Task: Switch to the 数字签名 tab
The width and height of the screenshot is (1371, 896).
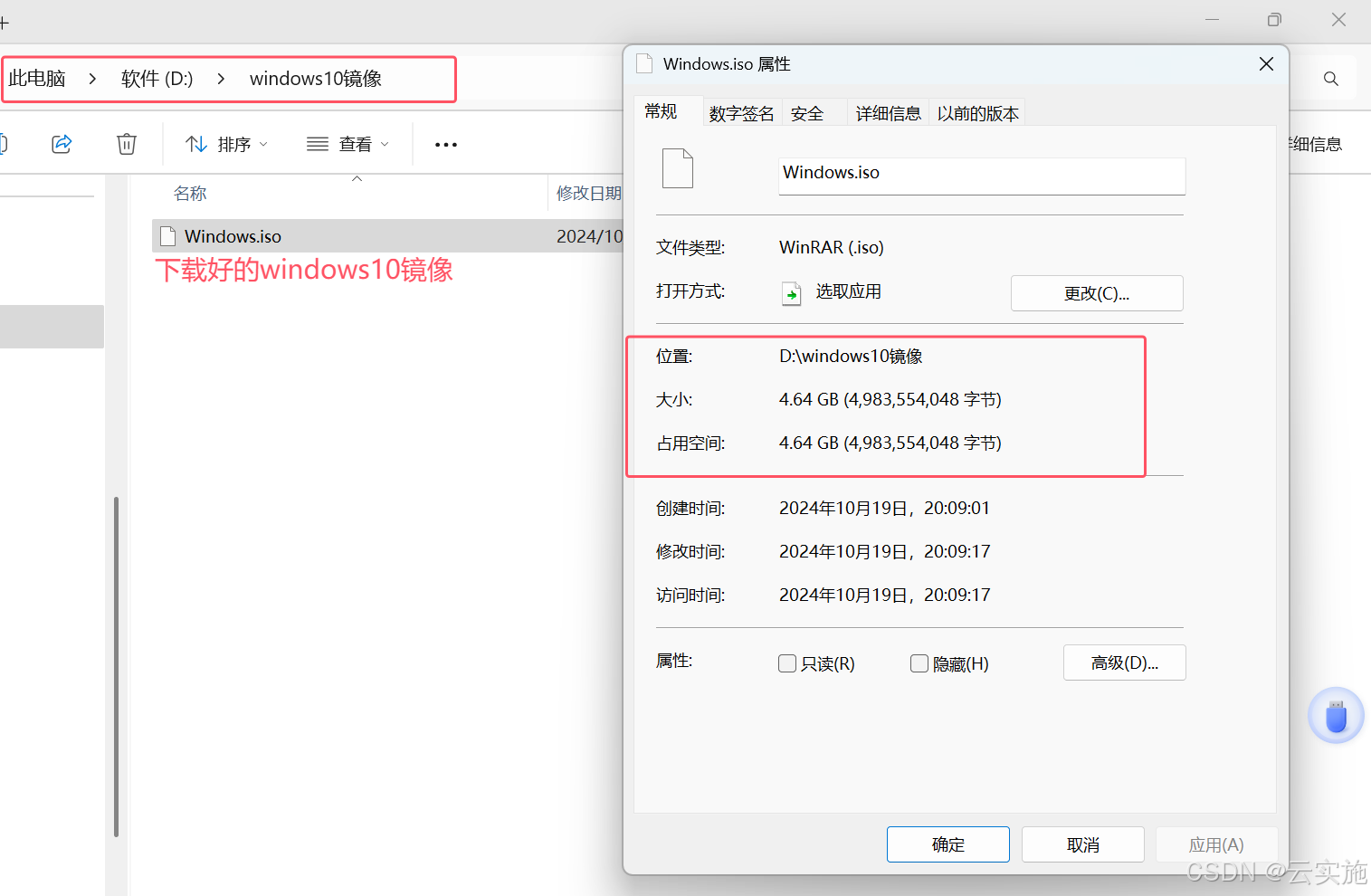Action: coord(742,113)
